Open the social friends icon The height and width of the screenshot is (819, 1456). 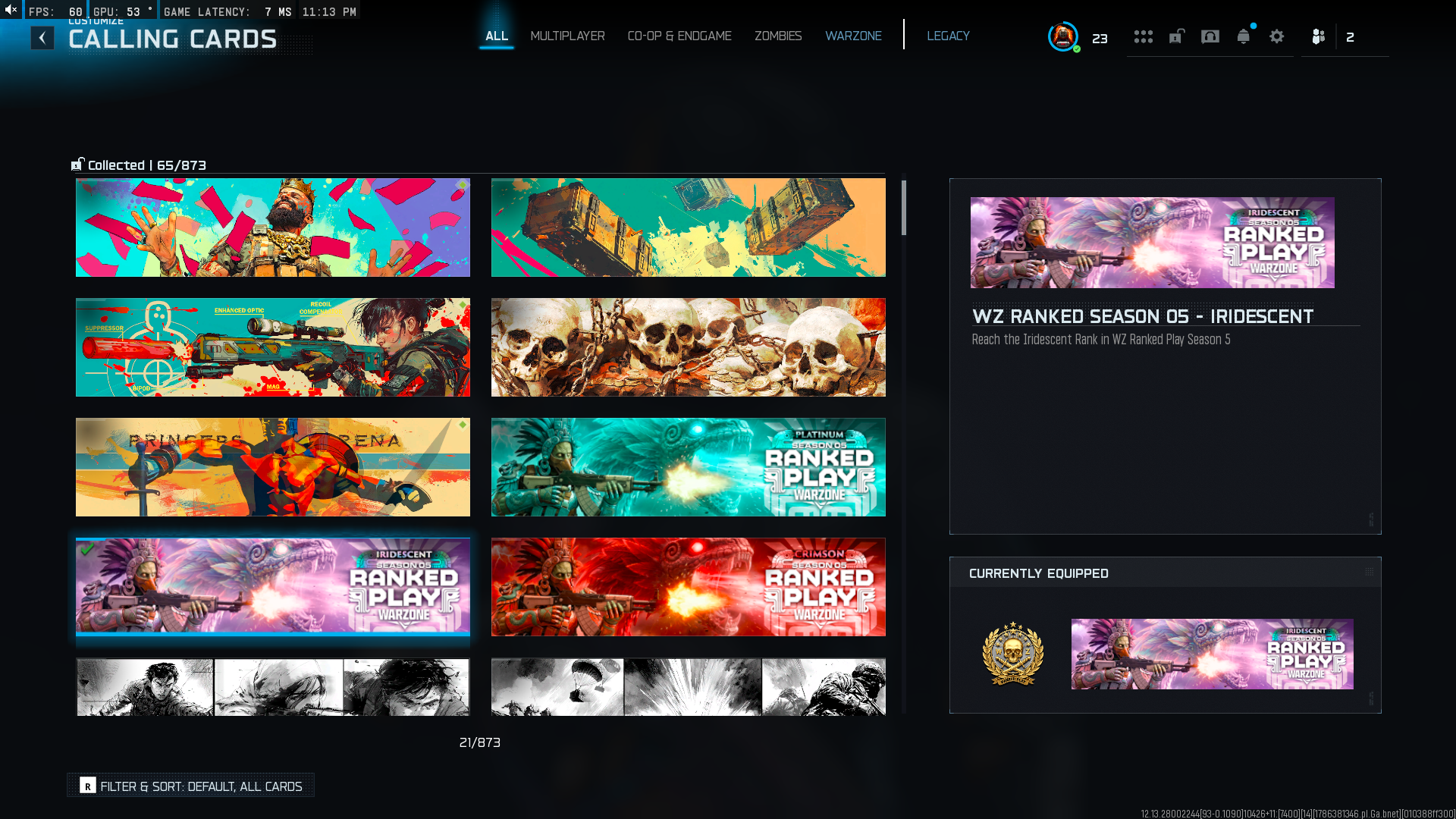[x=1318, y=36]
